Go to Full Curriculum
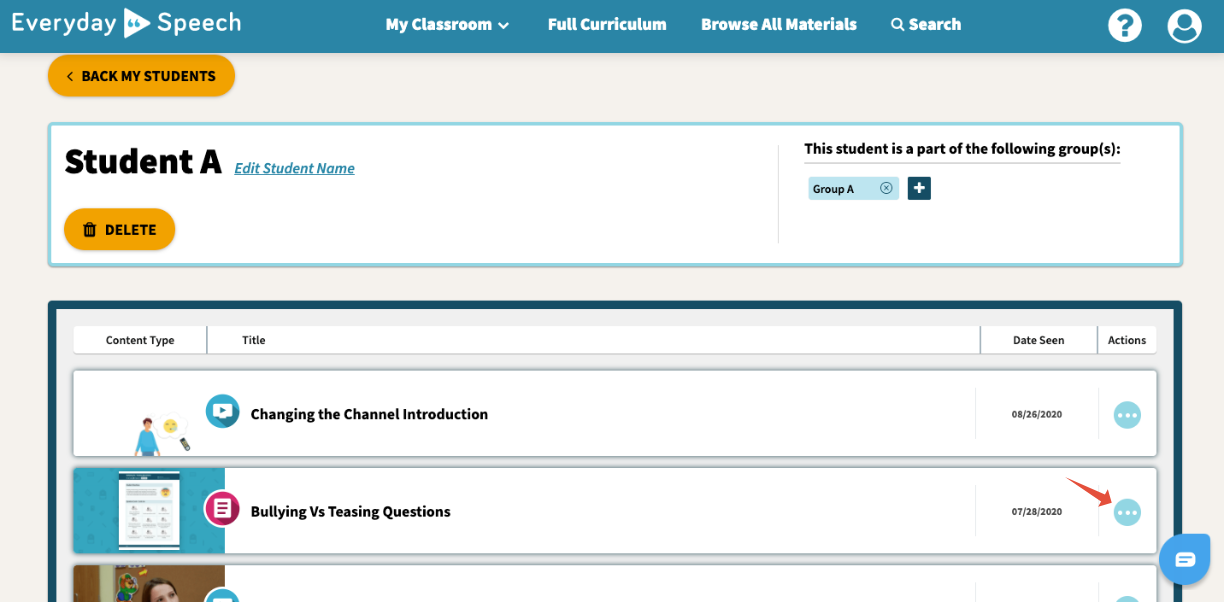 pyautogui.click(x=607, y=25)
